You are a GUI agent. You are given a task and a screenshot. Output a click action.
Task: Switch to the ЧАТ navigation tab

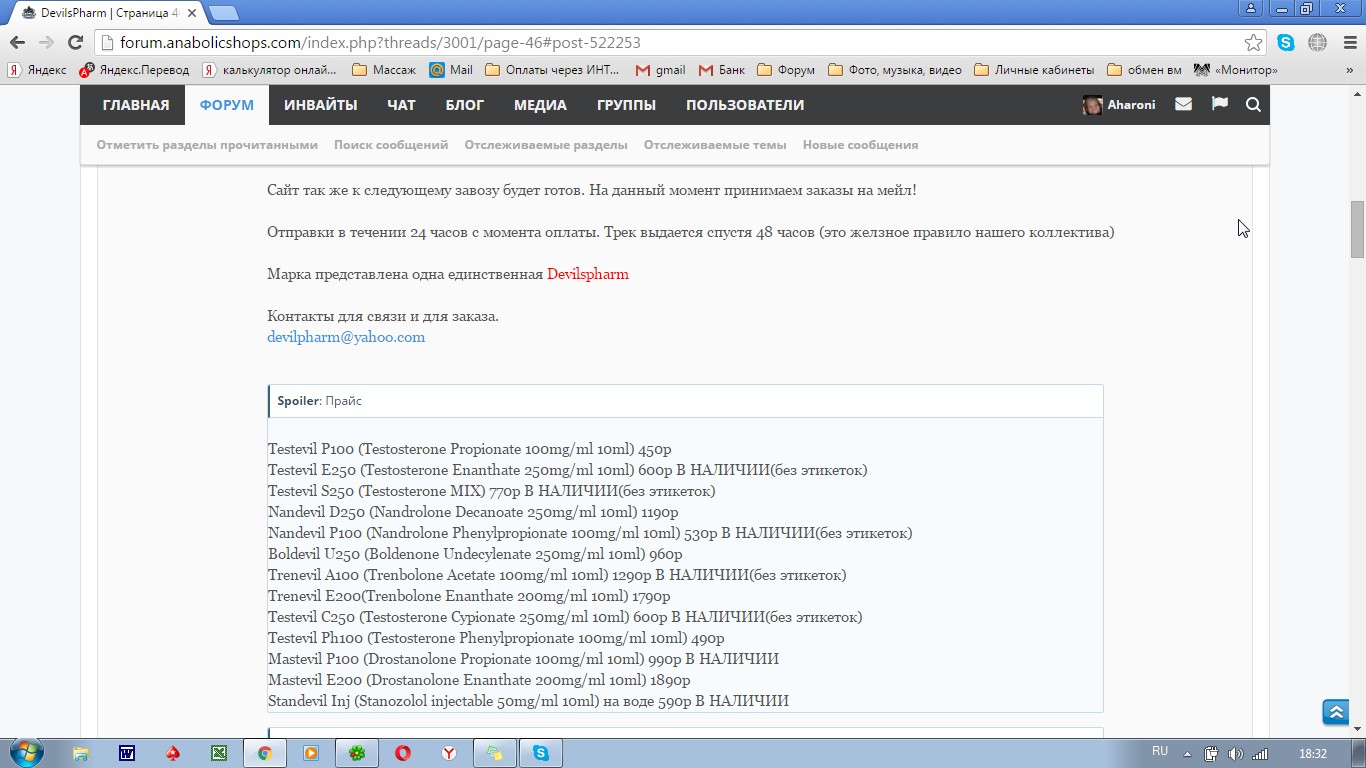pos(401,105)
